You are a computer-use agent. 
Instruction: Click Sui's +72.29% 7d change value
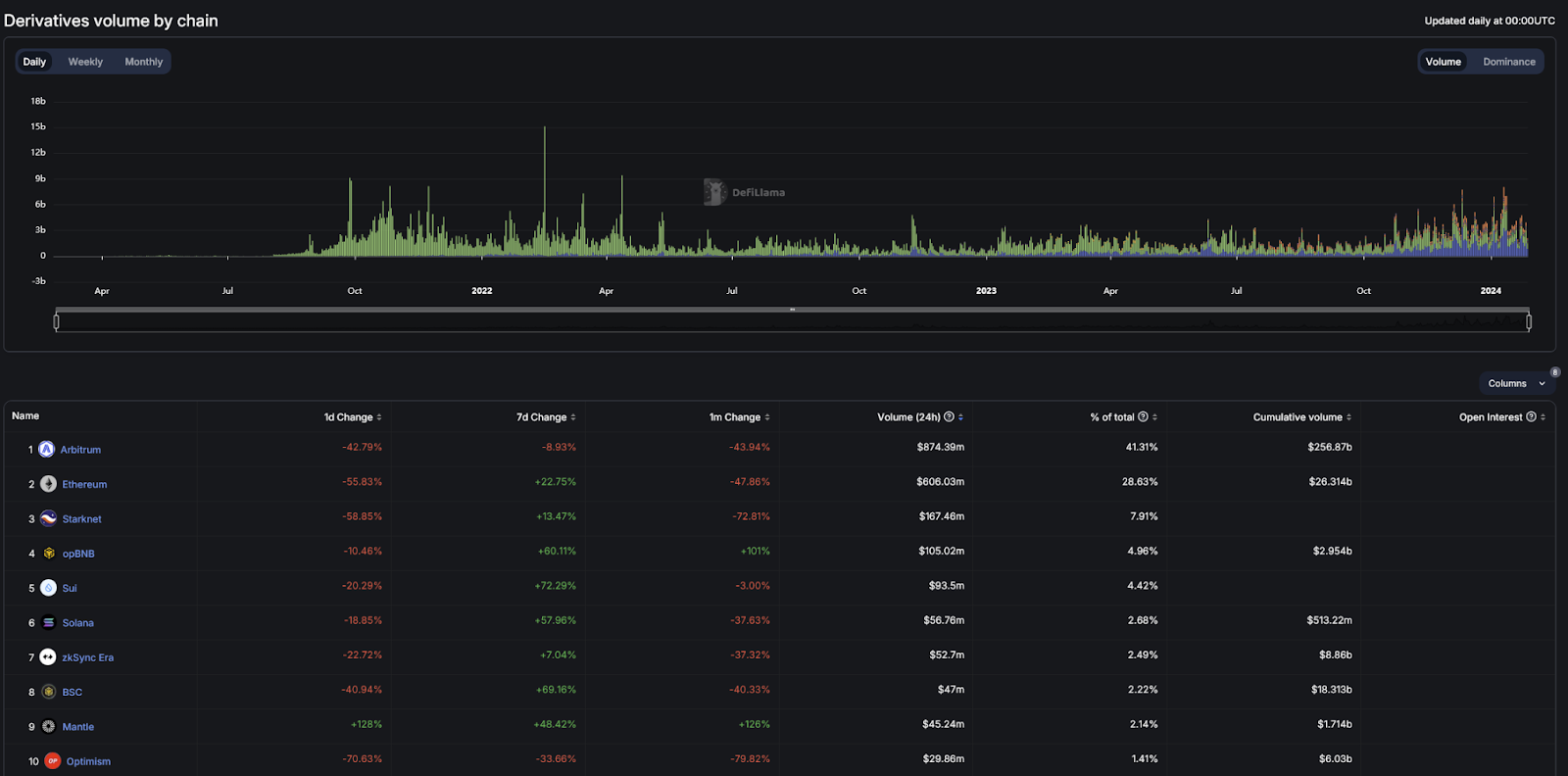tap(556, 586)
